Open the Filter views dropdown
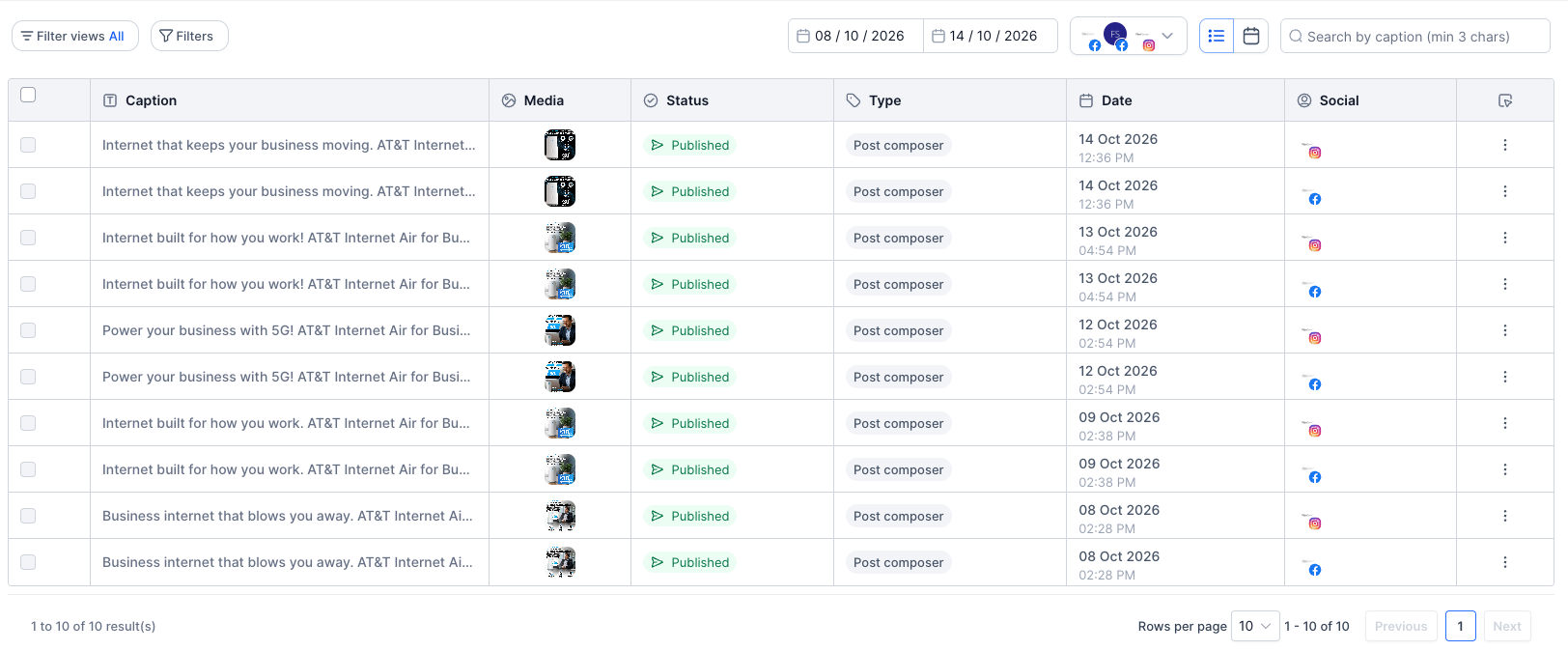This screenshot has height=651, width=1568. click(x=74, y=36)
